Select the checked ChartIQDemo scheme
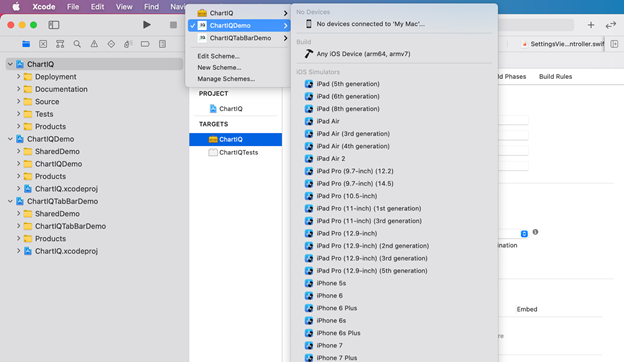624x362 pixels. pyautogui.click(x=239, y=25)
